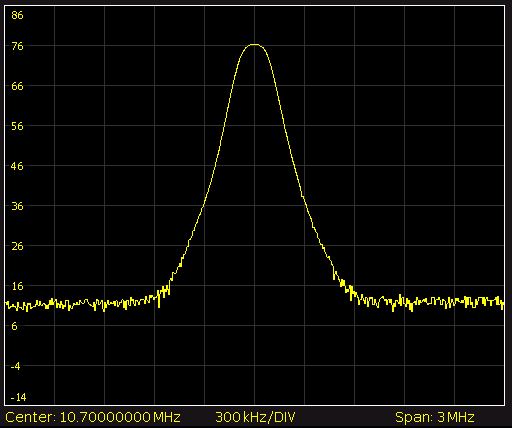
Task: Click the flat noise floor left of the peak
Action: coord(80,303)
